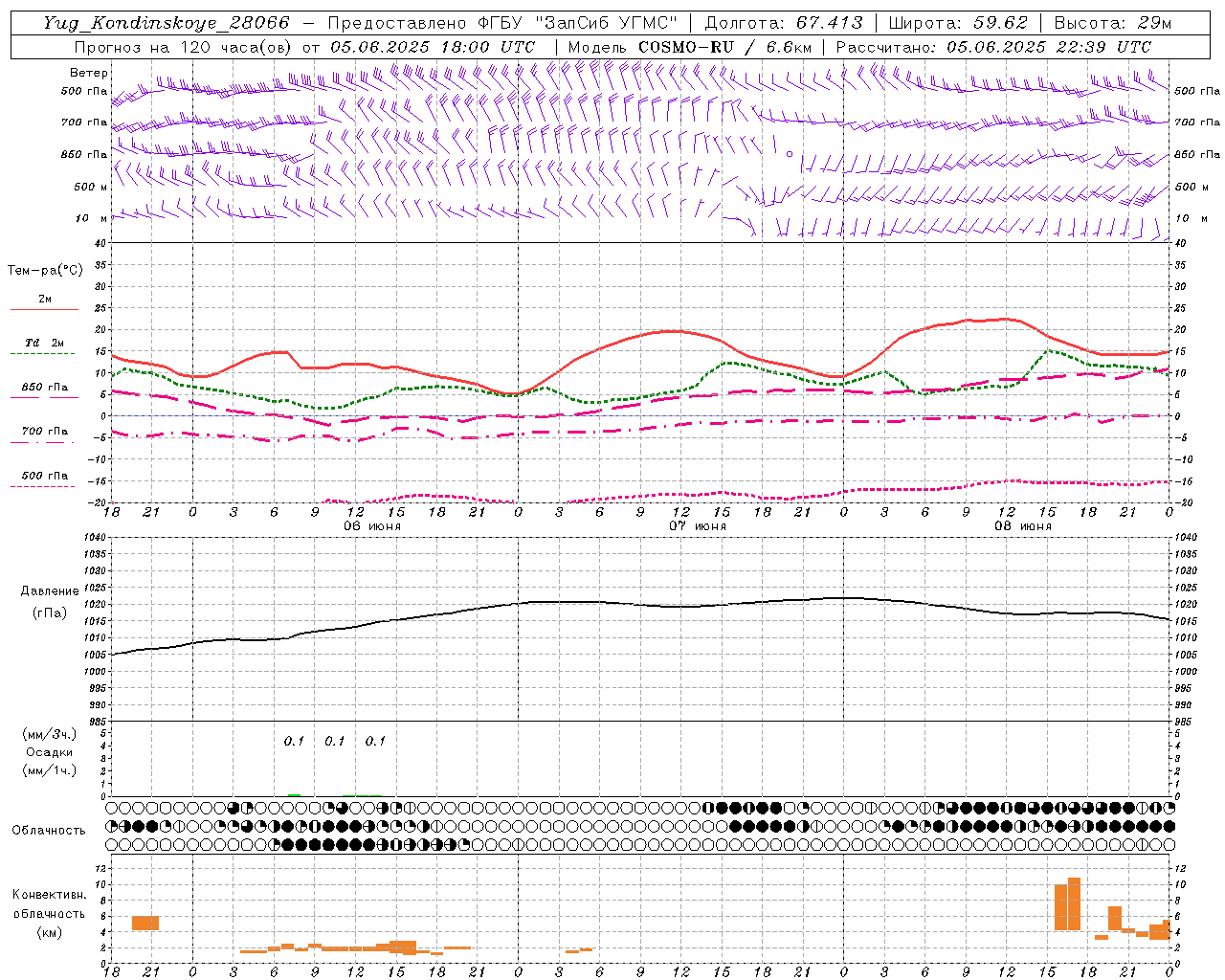The height and width of the screenshot is (980, 1225).
Task: Click the 2м temperature legend entry
Action: coord(44,300)
